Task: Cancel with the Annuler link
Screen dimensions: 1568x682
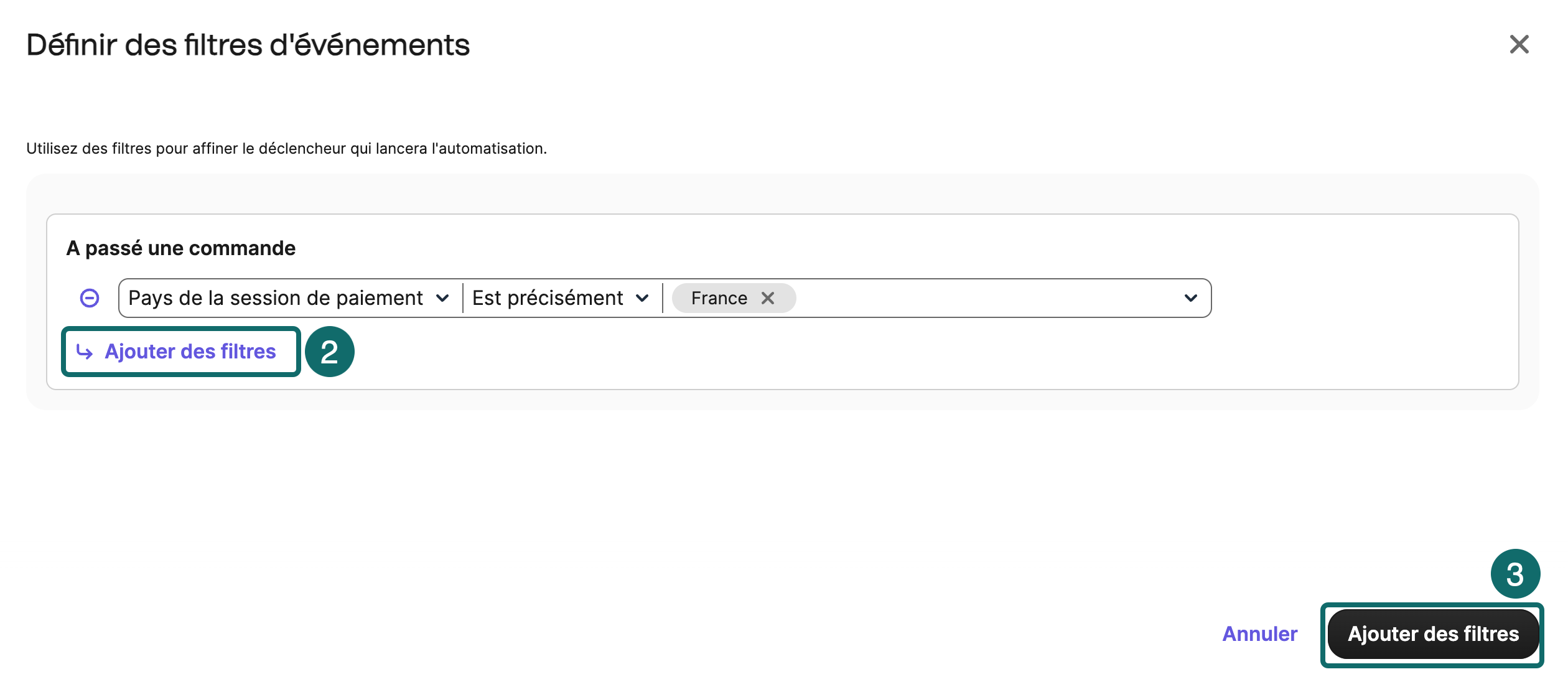Action: click(1260, 633)
